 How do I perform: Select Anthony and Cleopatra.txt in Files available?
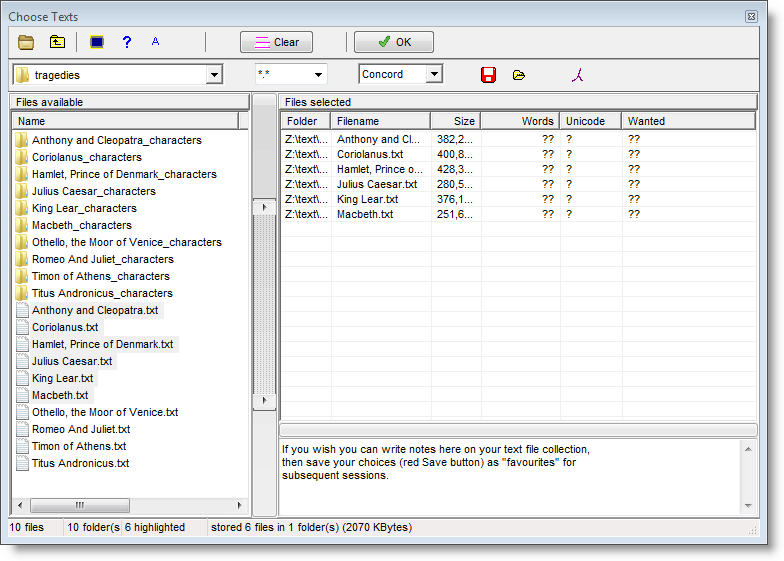89,310
